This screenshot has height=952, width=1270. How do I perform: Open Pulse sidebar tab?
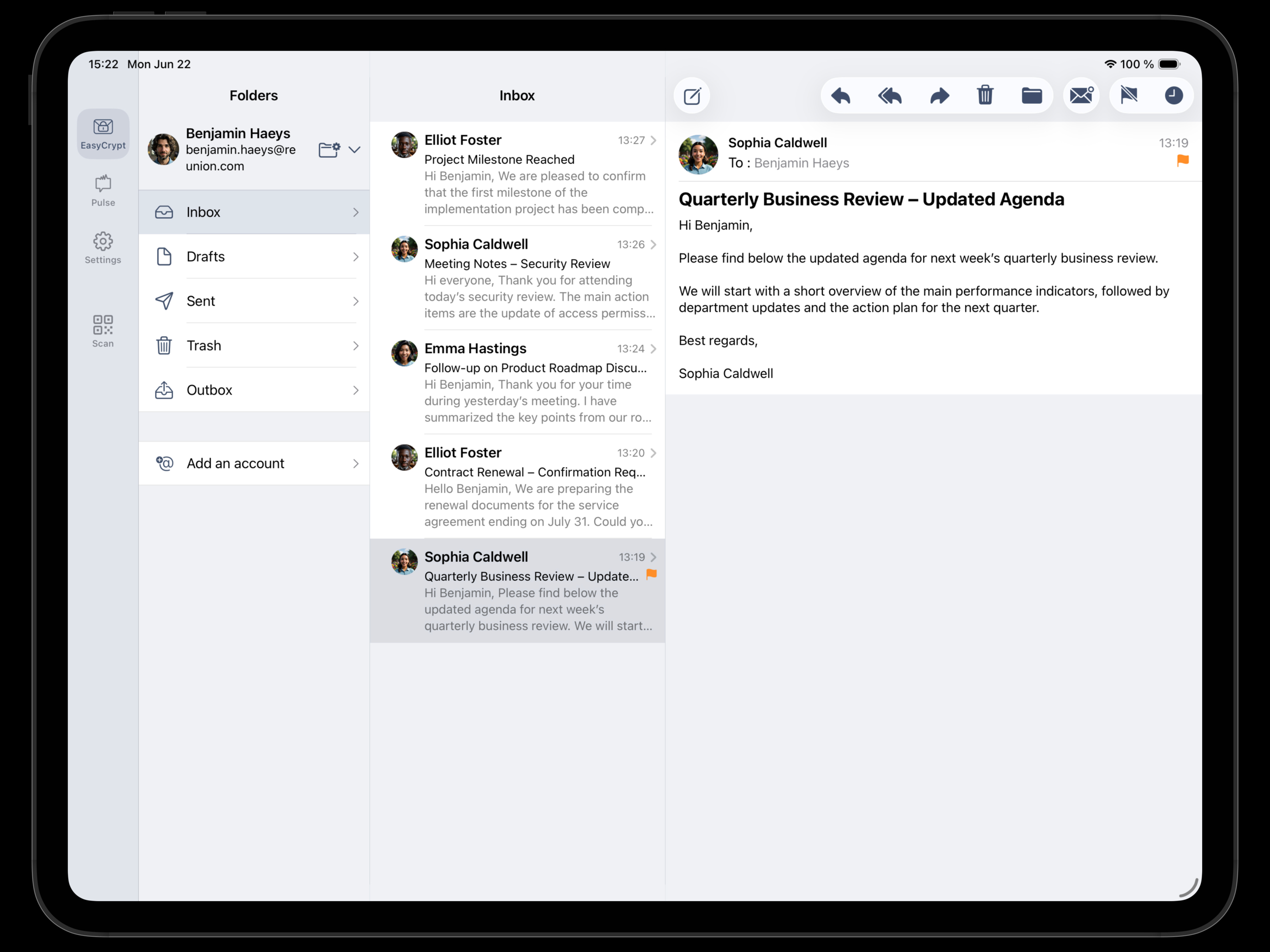(103, 190)
